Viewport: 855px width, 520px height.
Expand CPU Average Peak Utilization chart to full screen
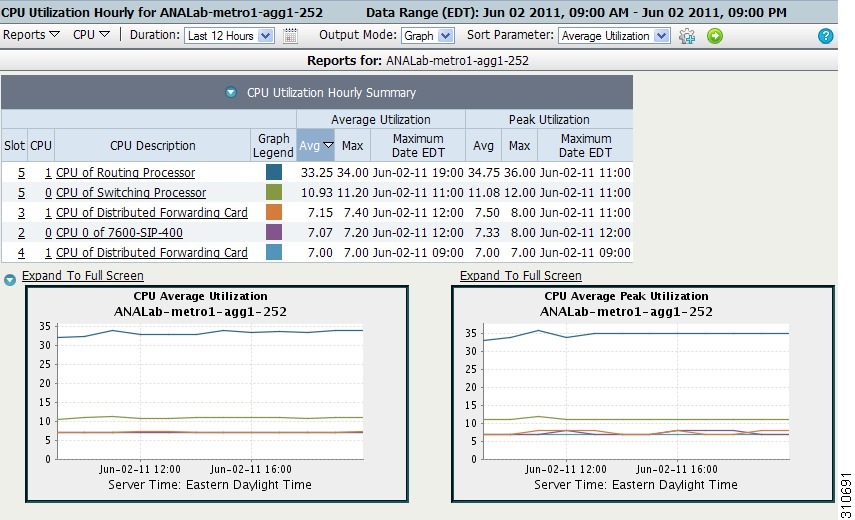[x=521, y=276]
